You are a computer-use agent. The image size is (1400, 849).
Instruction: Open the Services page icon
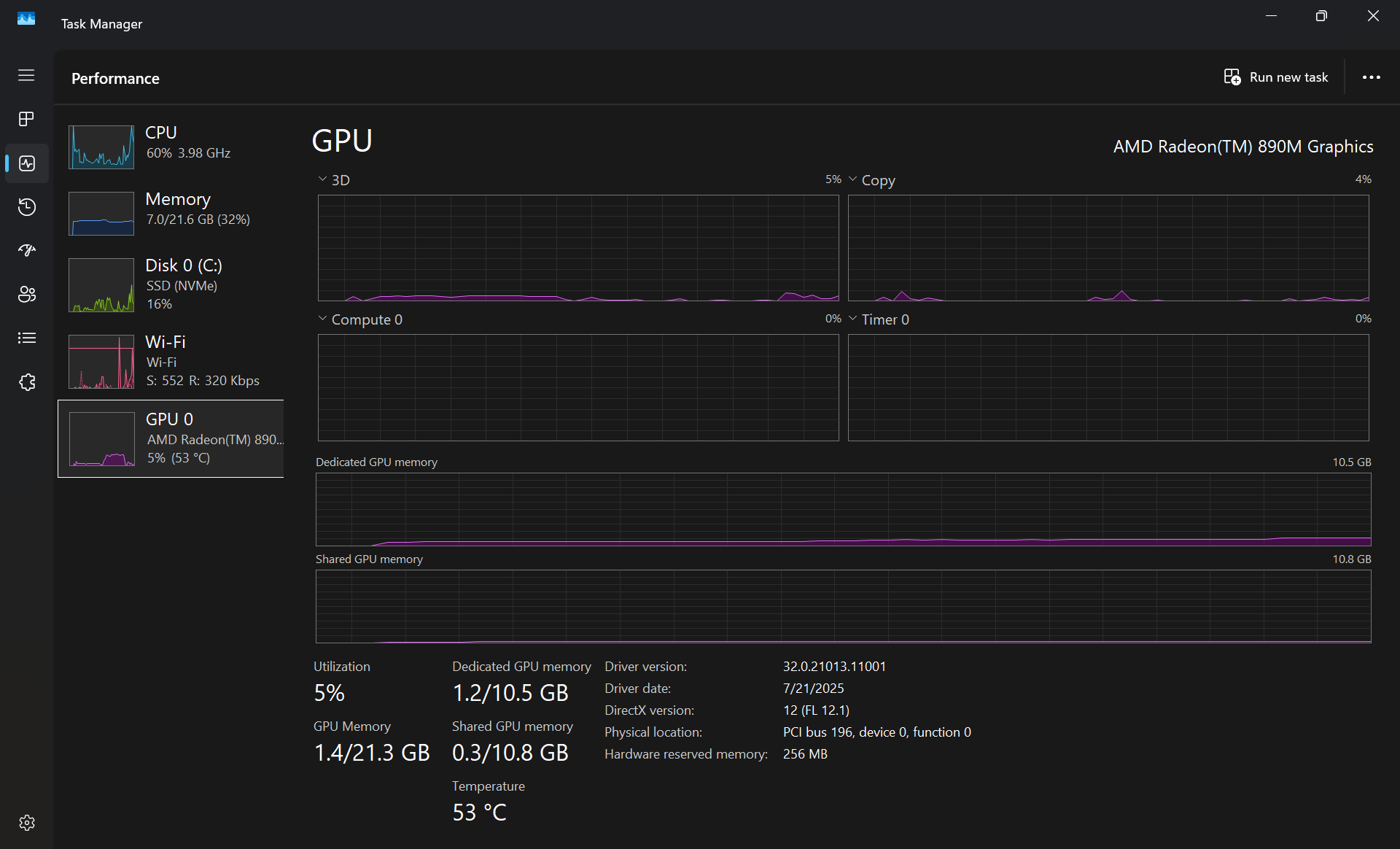point(26,382)
